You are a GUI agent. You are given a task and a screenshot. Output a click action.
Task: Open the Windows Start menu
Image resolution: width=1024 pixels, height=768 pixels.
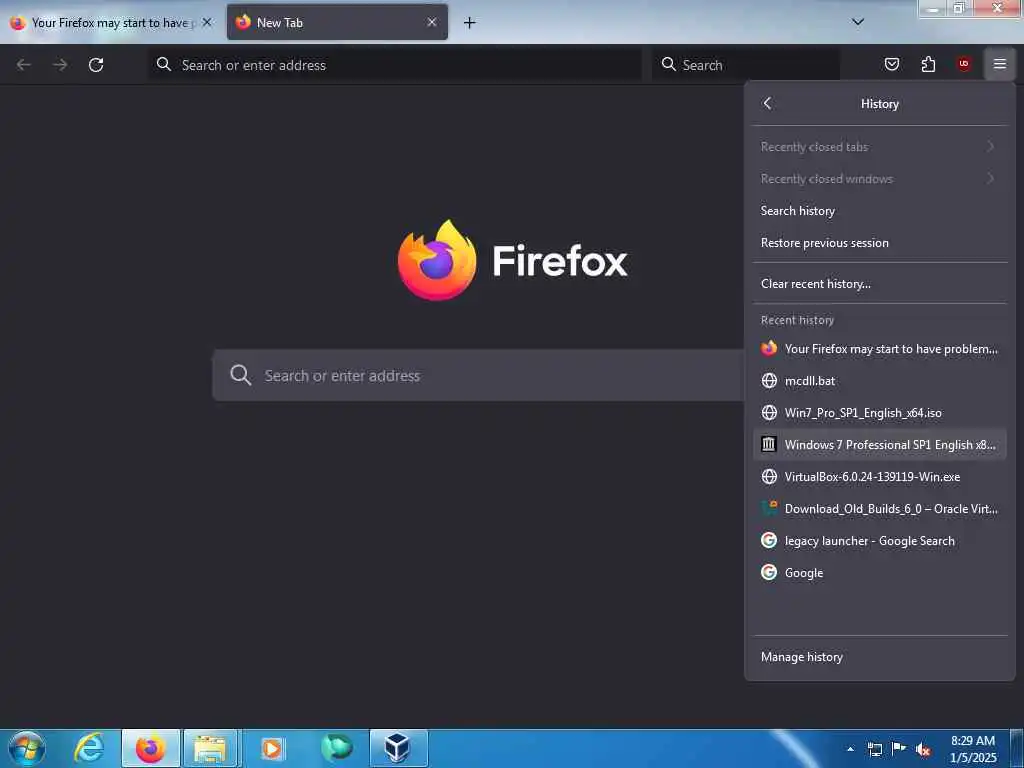[x=27, y=748]
